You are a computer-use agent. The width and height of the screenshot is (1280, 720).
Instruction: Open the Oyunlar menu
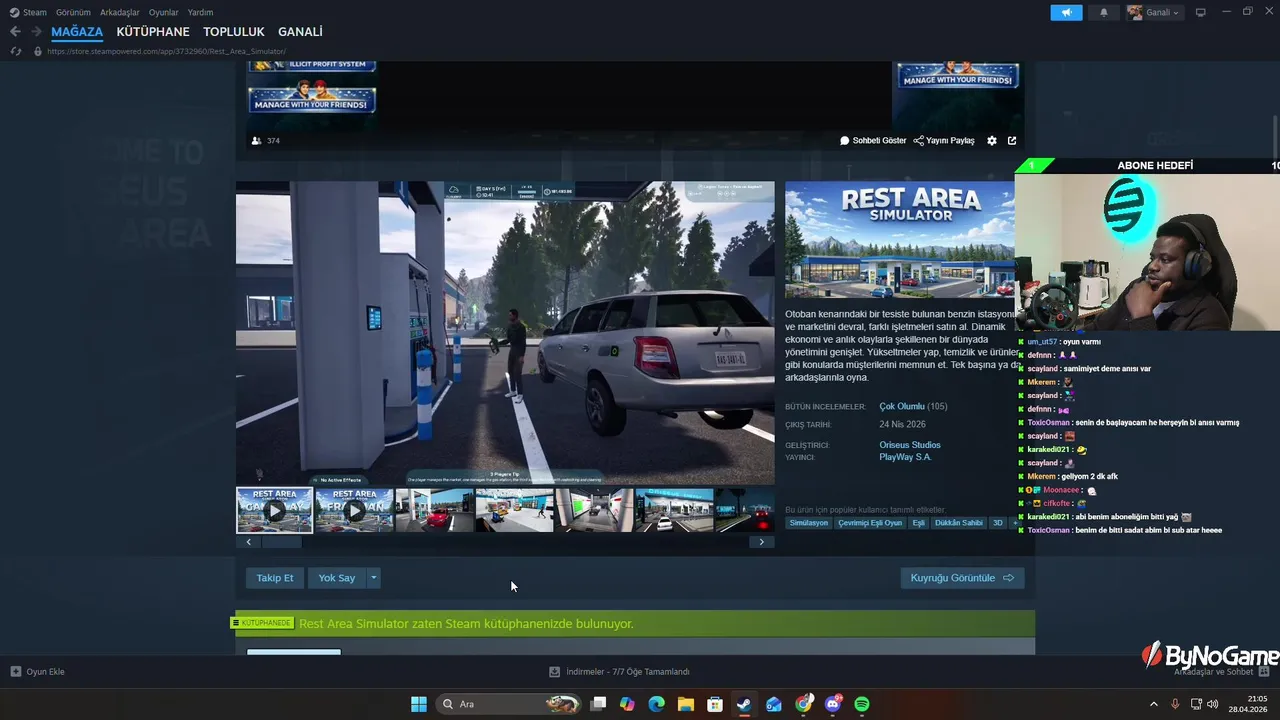click(164, 12)
